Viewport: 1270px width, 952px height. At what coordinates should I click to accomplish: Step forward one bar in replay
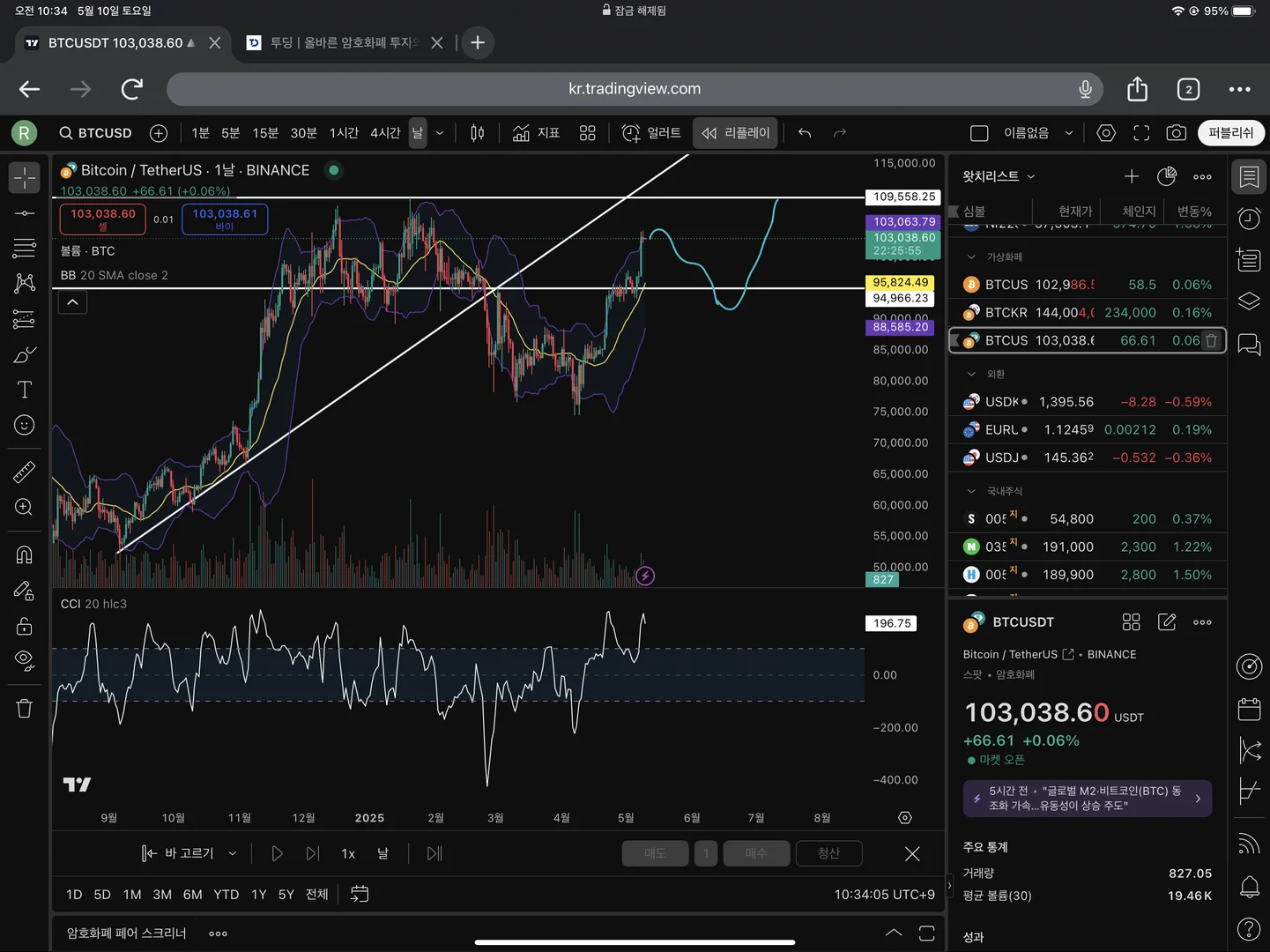[x=312, y=853]
